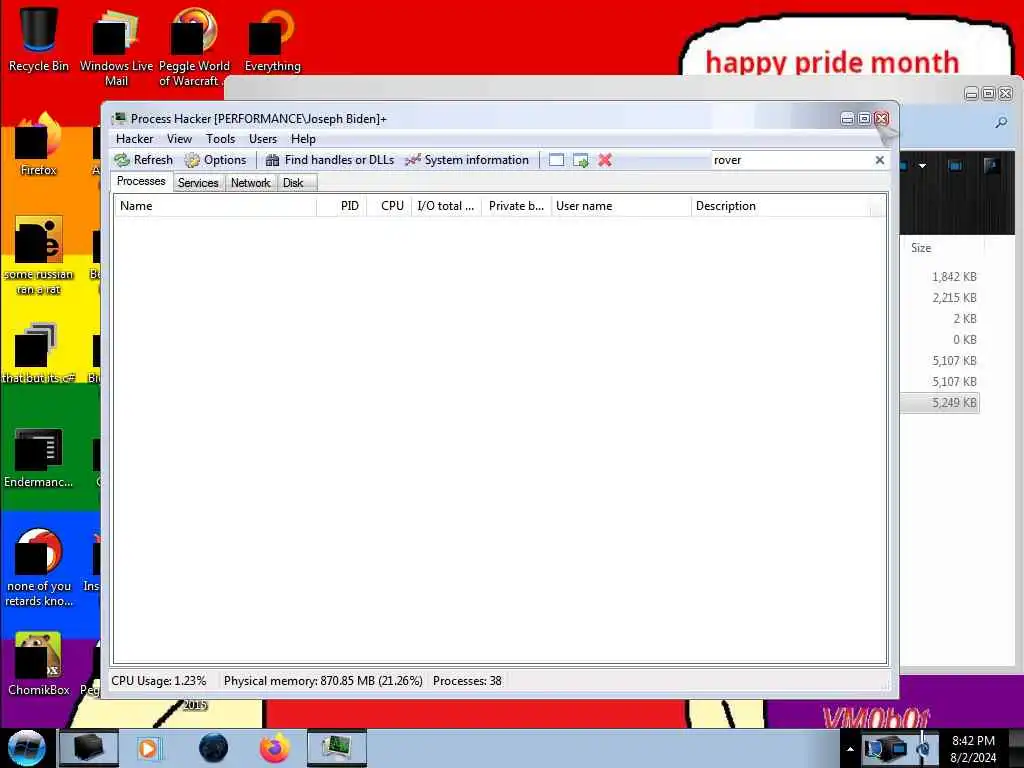Show hidden tray icons arrow
Image resolution: width=1024 pixels, height=768 pixels.
click(850, 749)
